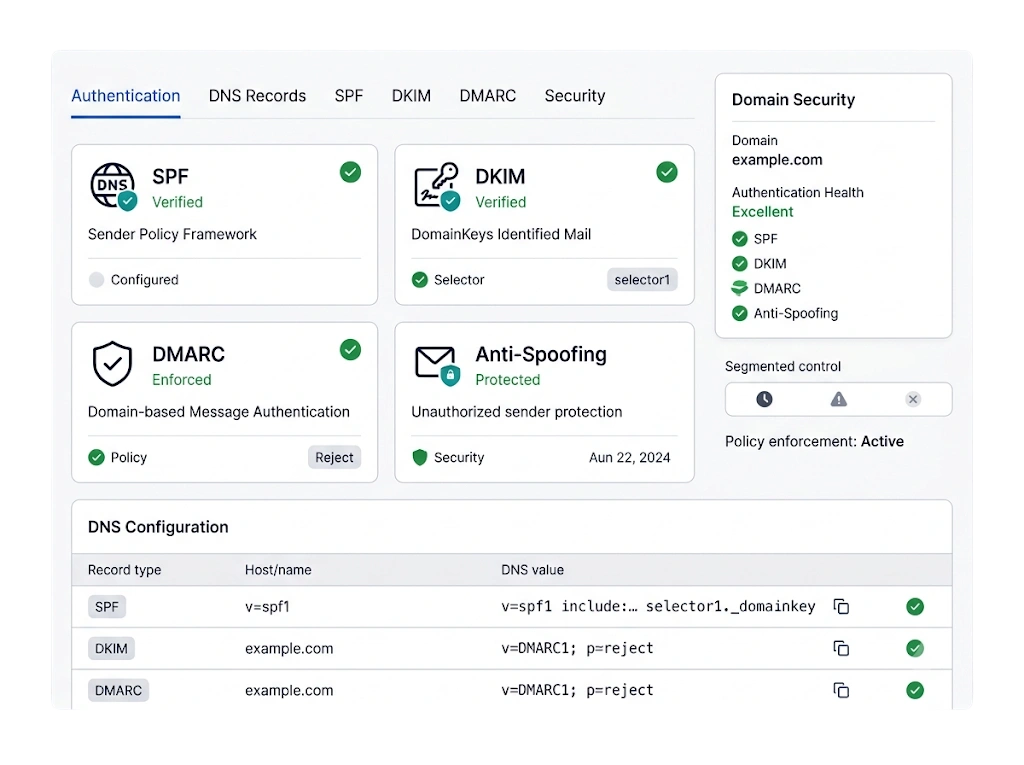The width and height of the screenshot is (1024, 765).
Task: Click the DomainKeys Identified Mail description
Action: coord(501,234)
